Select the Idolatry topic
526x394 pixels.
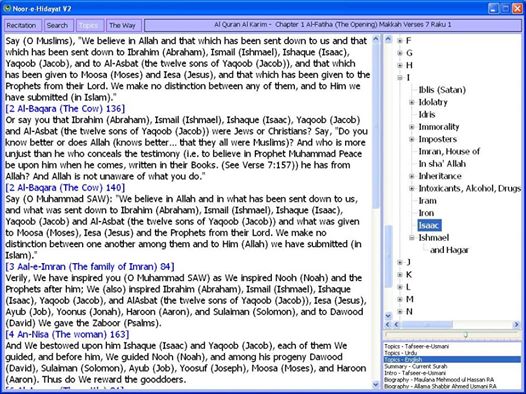(433, 102)
